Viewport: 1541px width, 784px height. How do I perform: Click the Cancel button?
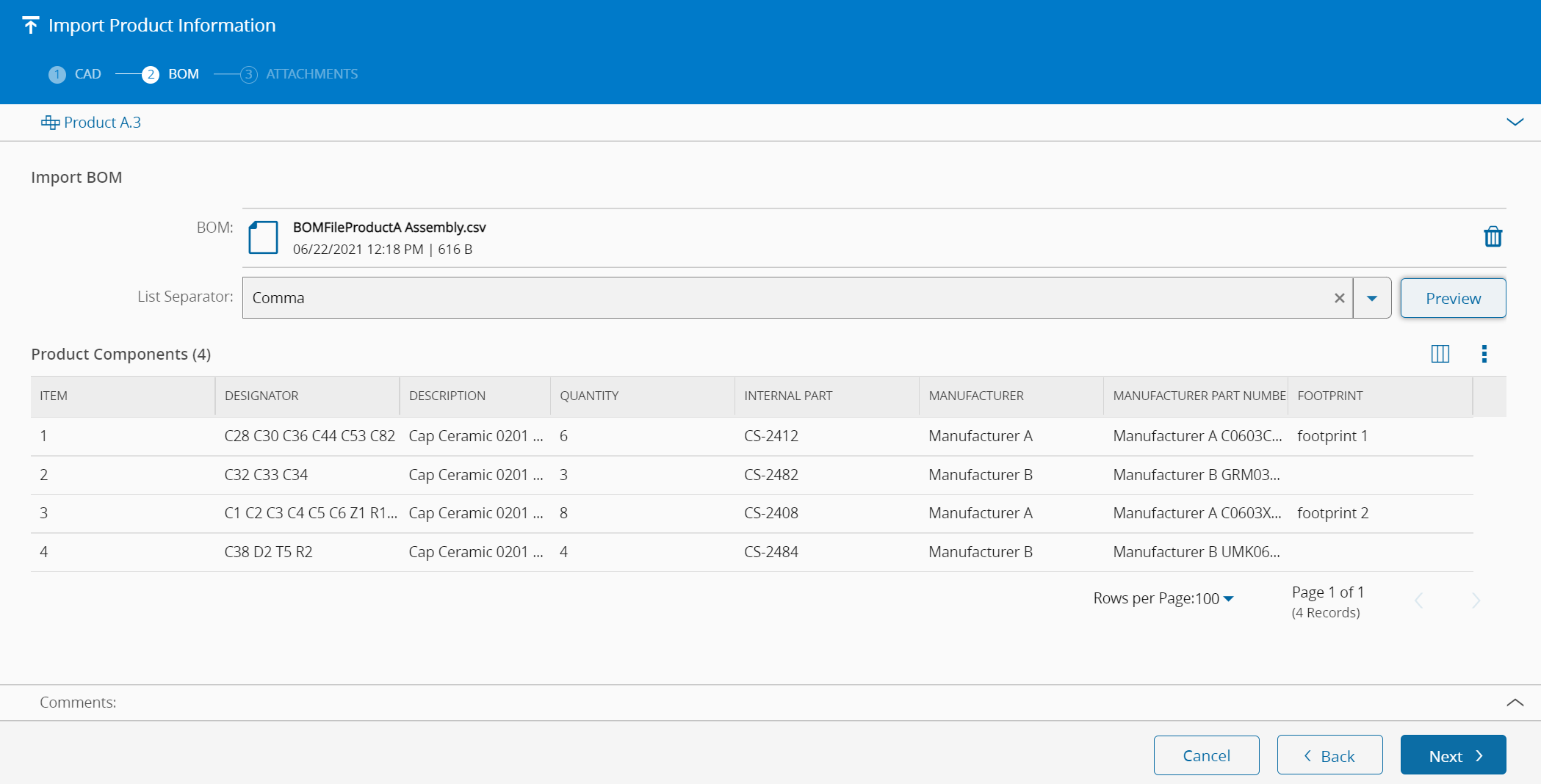point(1205,755)
